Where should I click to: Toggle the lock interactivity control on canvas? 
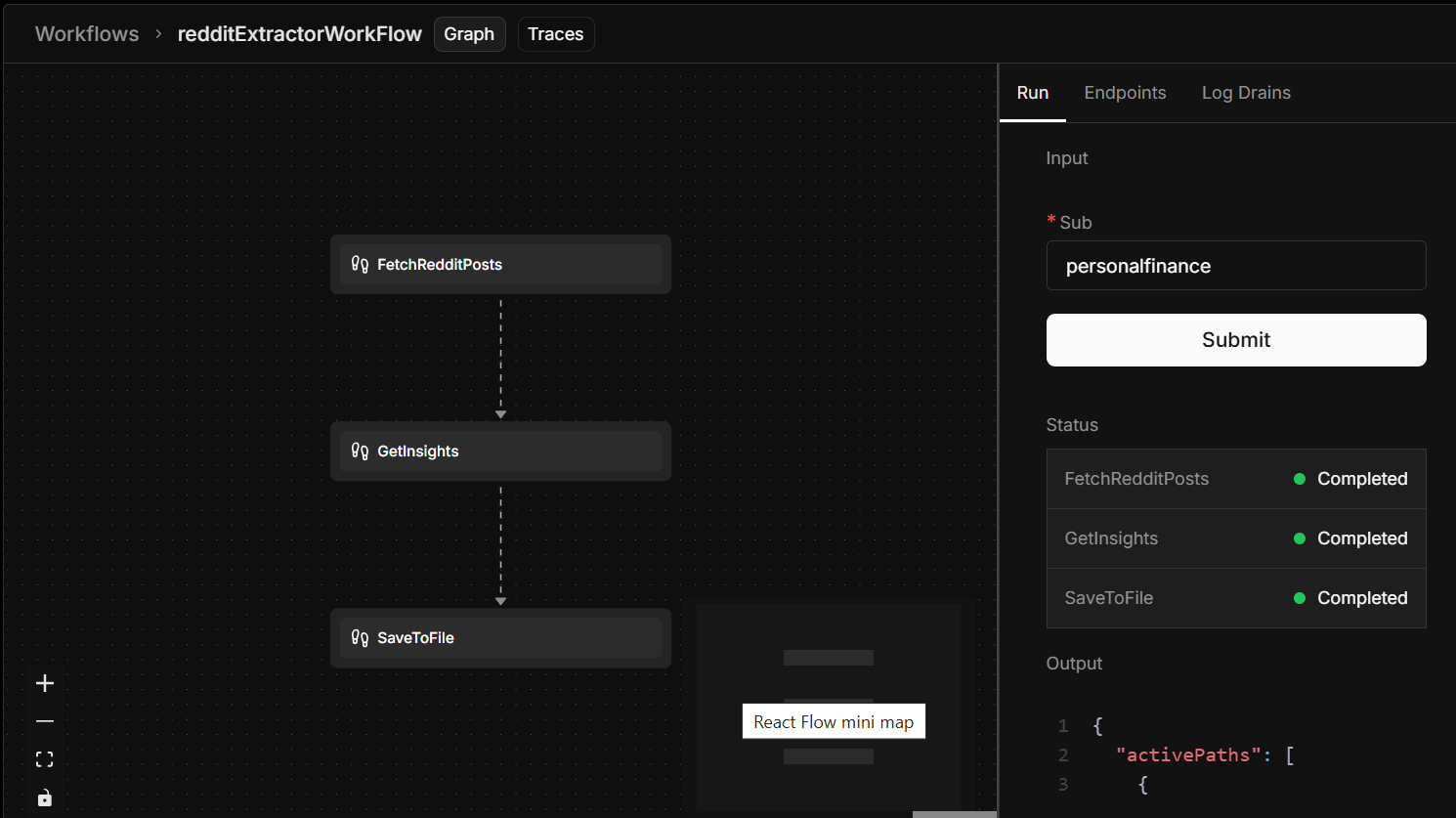(x=44, y=796)
